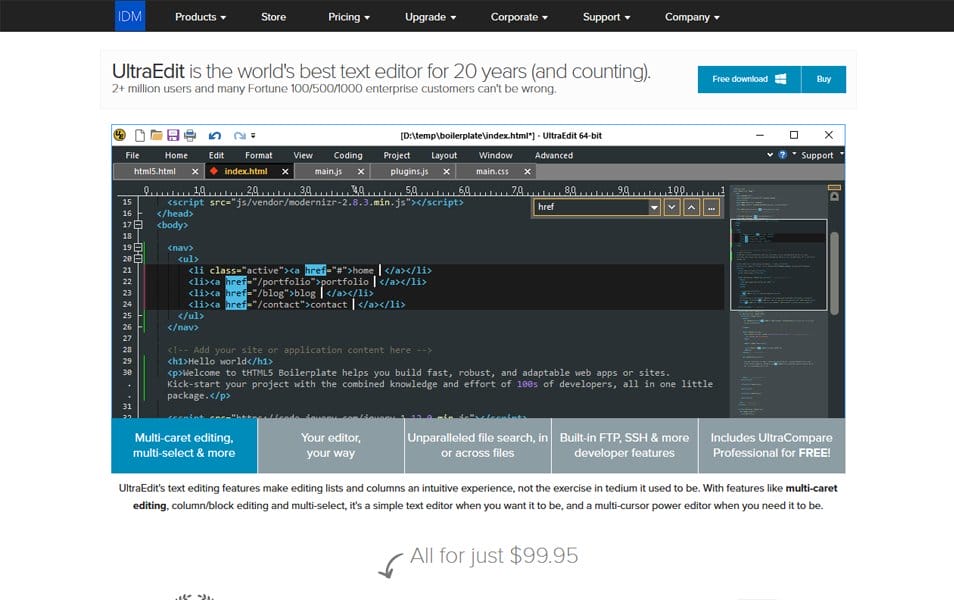The height and width of the screenshot is (600, 954).
Task: Click the IDM logo in the site header
Action: click(x=130, y=16)
